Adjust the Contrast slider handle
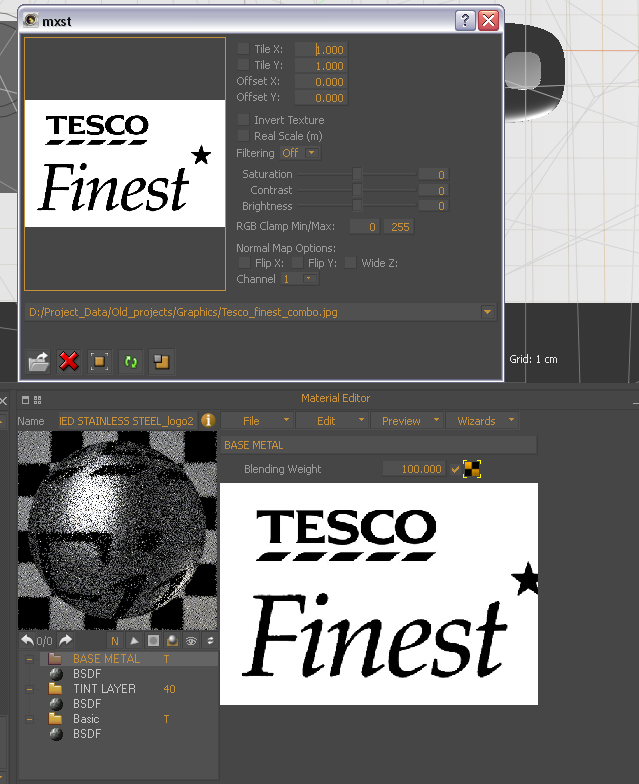Screen dimensions: 639x784 [x=357, y=190]
